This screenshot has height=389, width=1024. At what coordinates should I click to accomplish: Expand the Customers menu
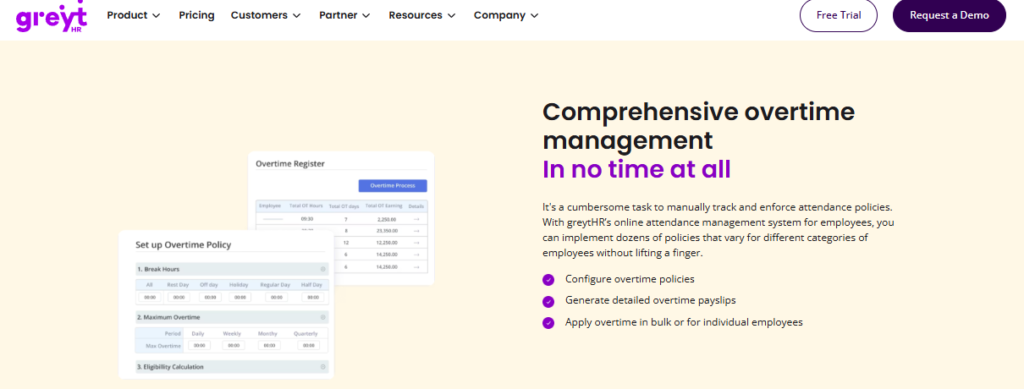(x=266, y=15)
